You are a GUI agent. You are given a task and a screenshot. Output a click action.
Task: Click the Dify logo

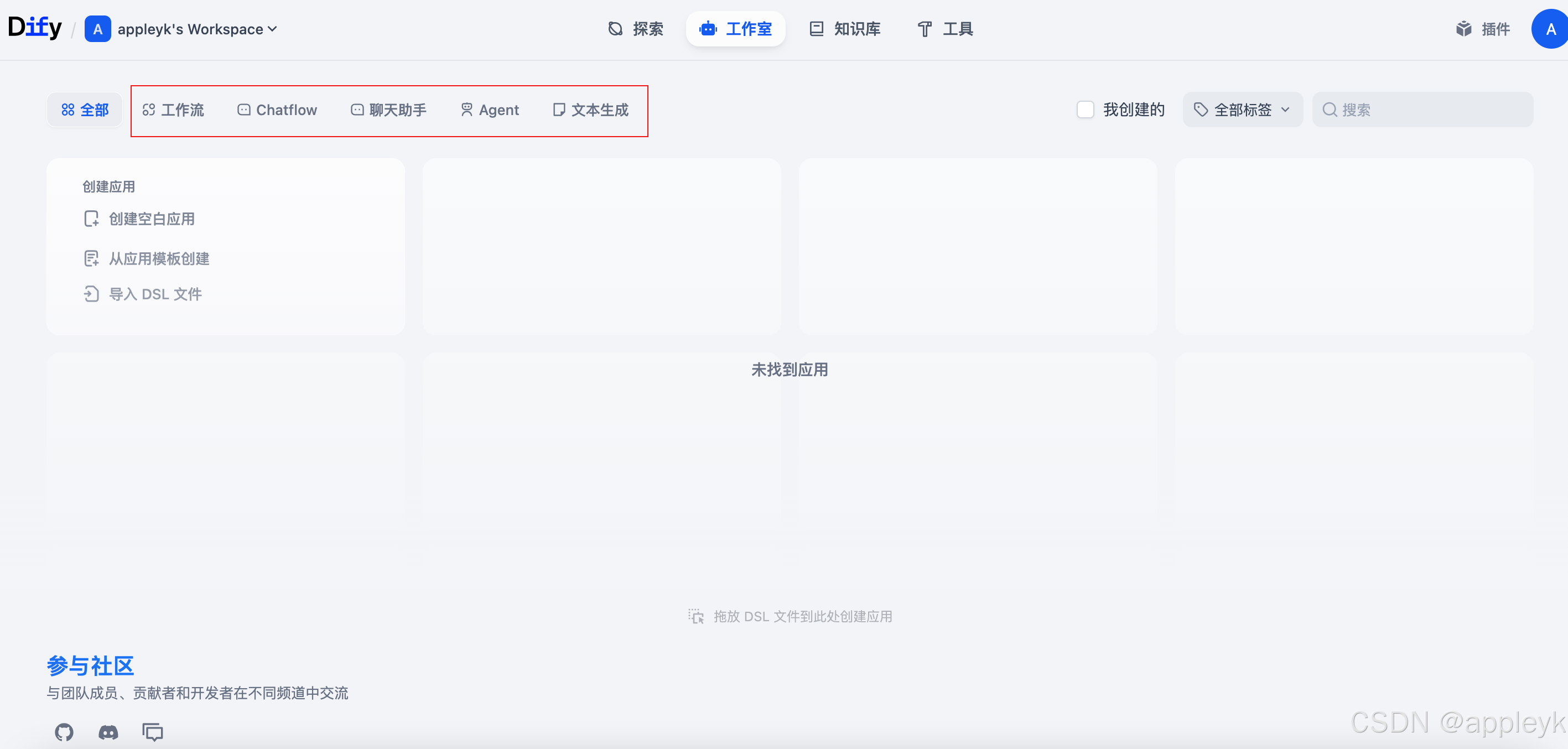click(35, 28)
